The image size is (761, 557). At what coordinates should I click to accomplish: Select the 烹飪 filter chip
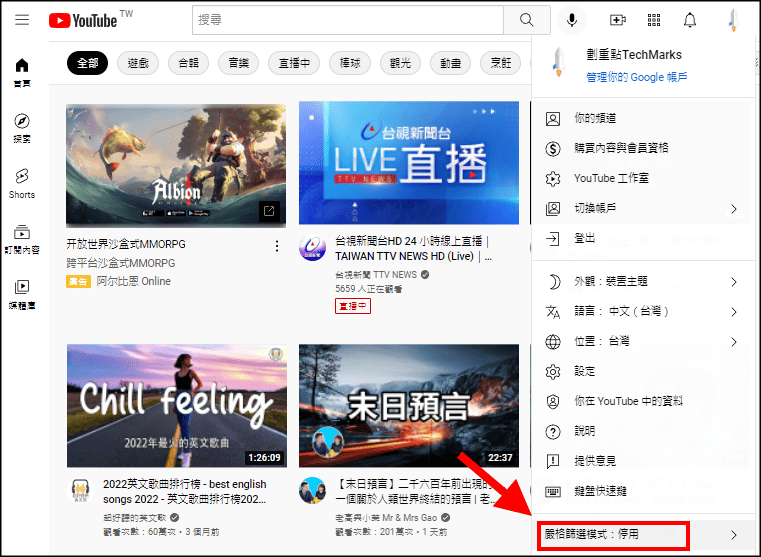pos(500,63)
